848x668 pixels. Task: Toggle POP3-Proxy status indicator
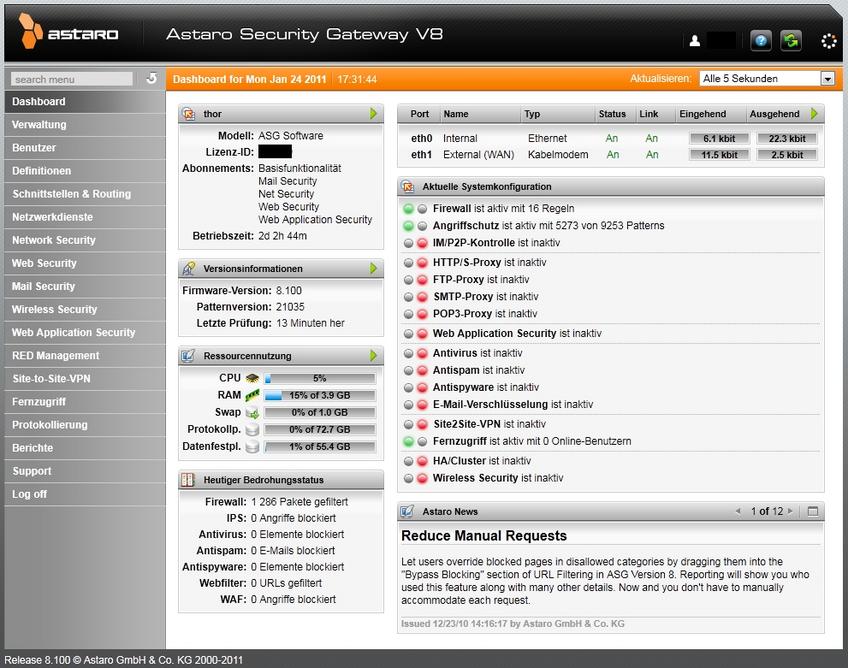[x=415, y=314]
